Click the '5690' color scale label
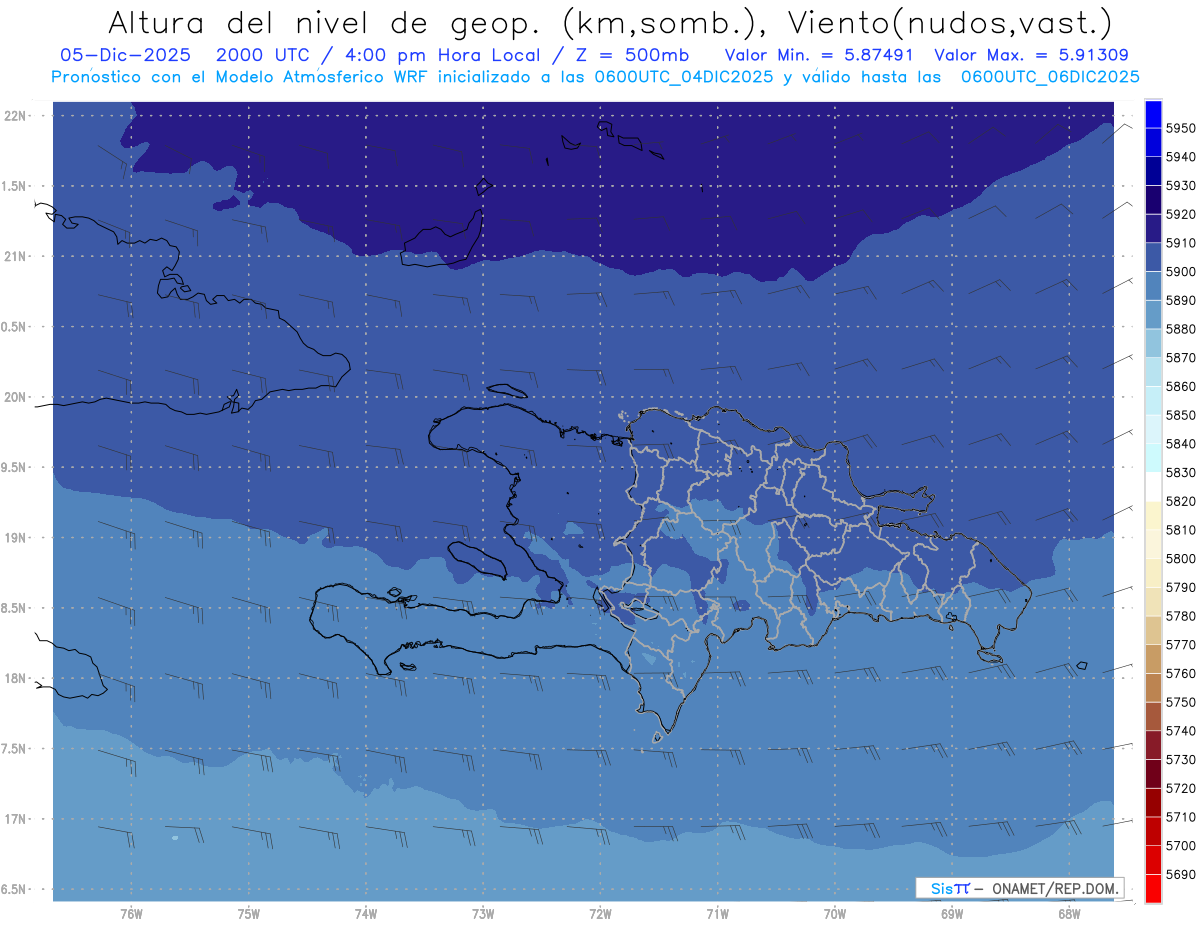The width and height of the screenshot is (1200, 927). tap(1181, 875)
